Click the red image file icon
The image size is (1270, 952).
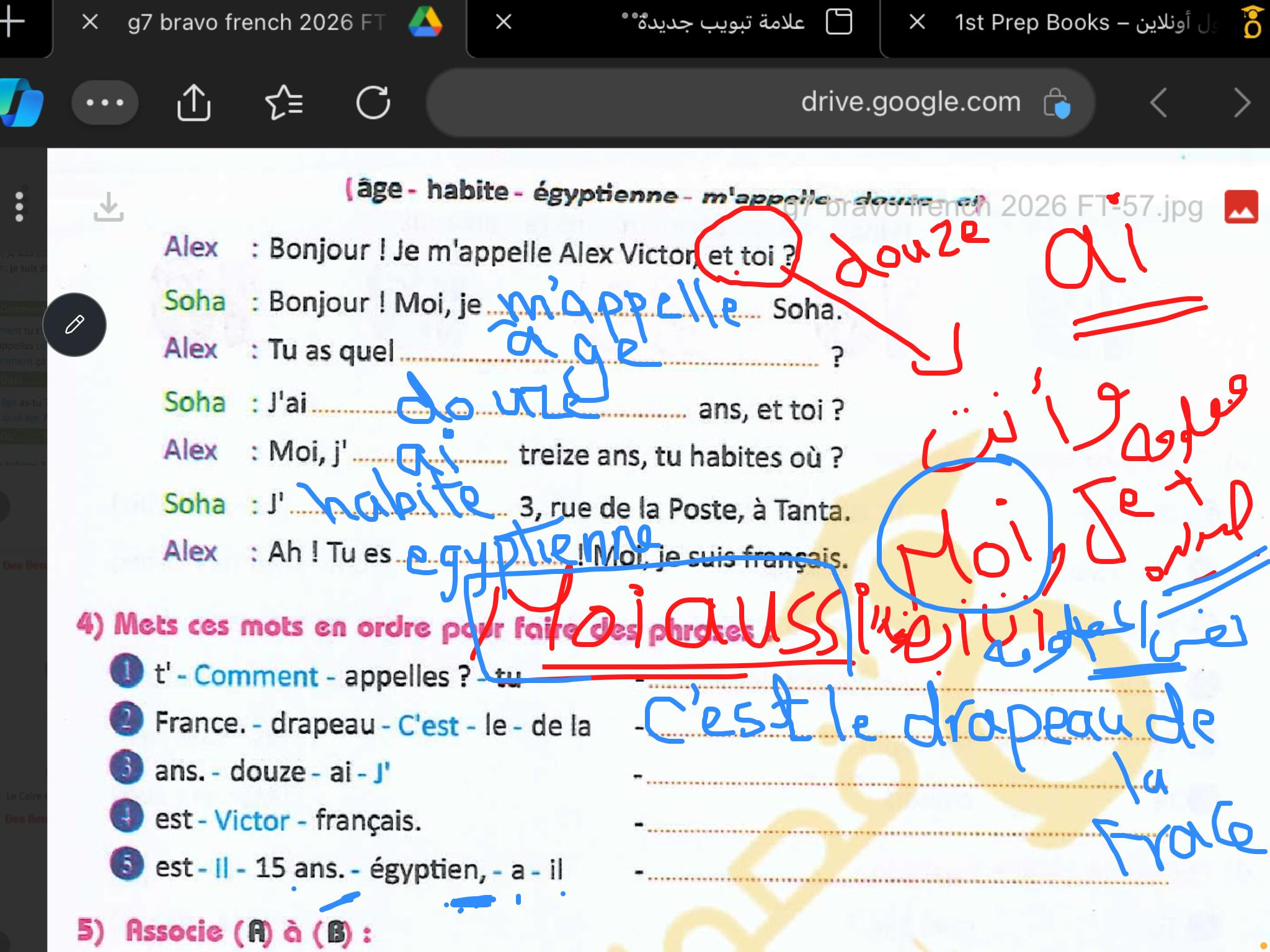point(1241,206)
